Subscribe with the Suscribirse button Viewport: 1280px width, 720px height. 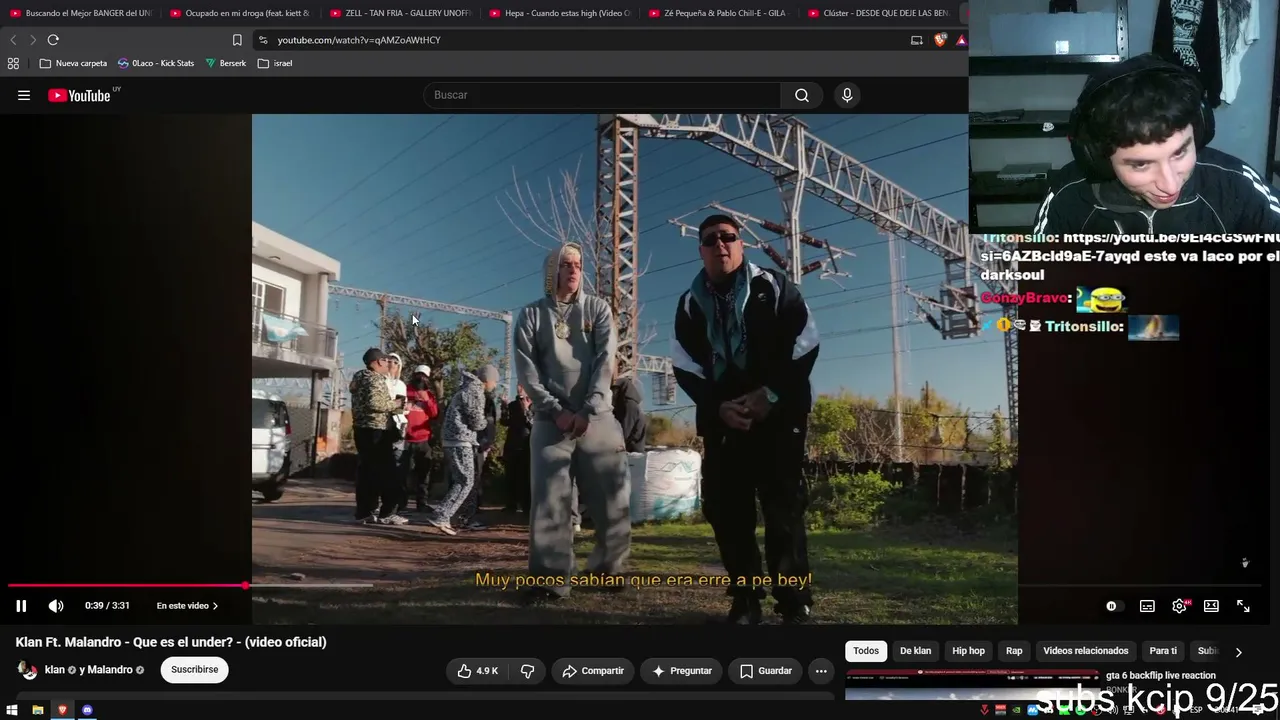coord(195,670)
